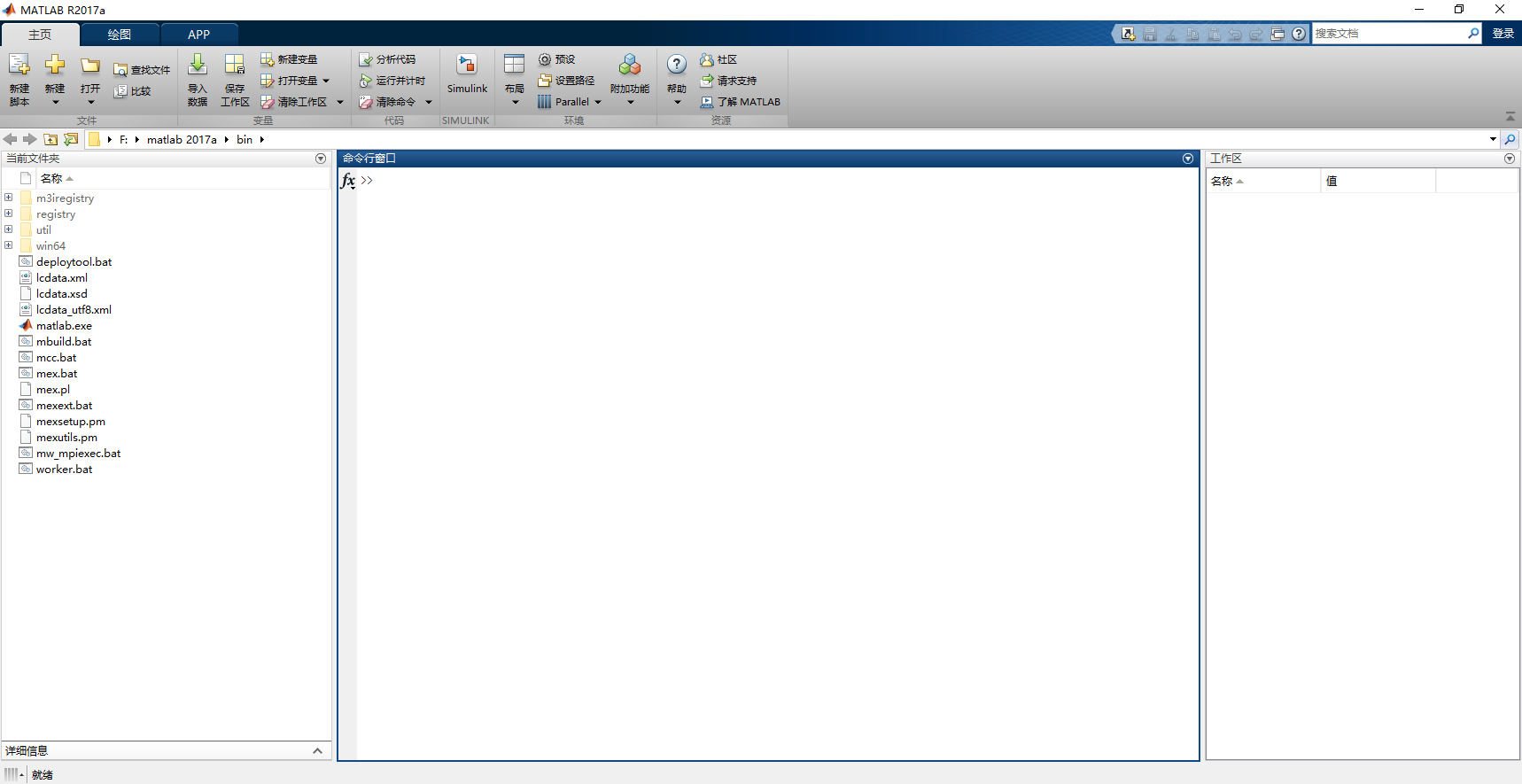Image resolution: width=1522 pixels, height=784 pixels.
Task: Open the Parallel dropdown menu
Action: pyautogui.click(x=598, y=102)
